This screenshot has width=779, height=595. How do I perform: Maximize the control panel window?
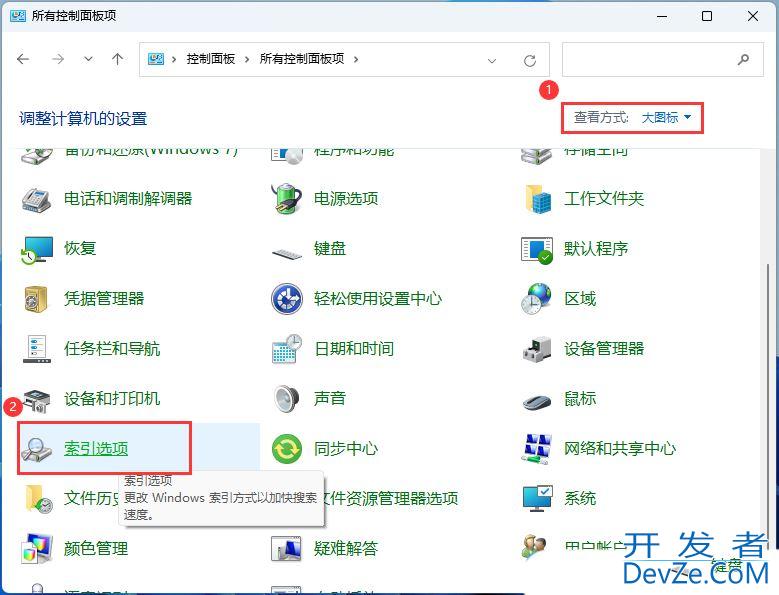pos(706,16)
